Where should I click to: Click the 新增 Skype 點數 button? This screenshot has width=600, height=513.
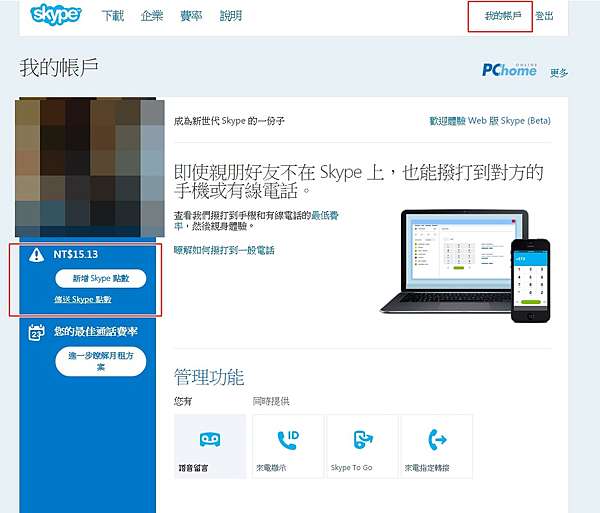101,278
